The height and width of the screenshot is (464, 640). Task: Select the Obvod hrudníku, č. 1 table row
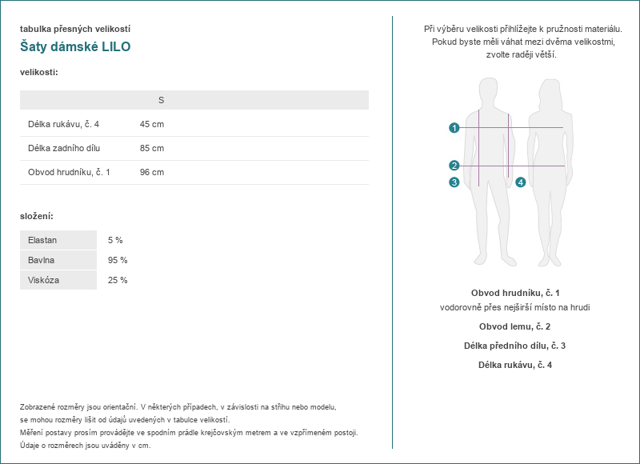point(194,172)
